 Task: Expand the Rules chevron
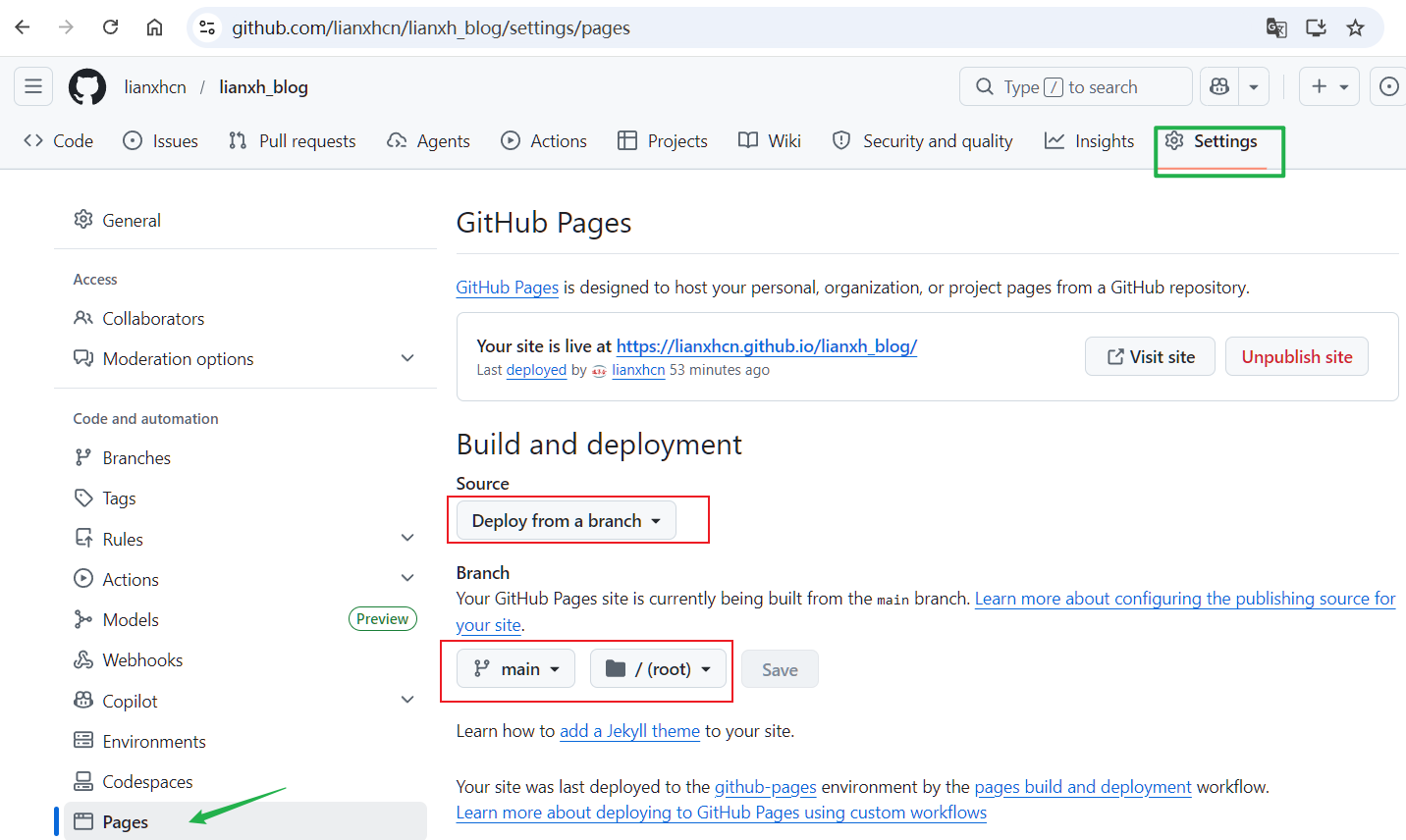[x=407, y=538]
